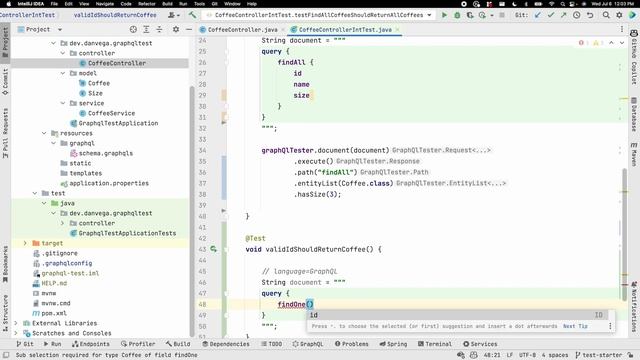Open GitHub Copilot side panel
Viewport: 640px width, 360px height.
[x=634, y=57]
